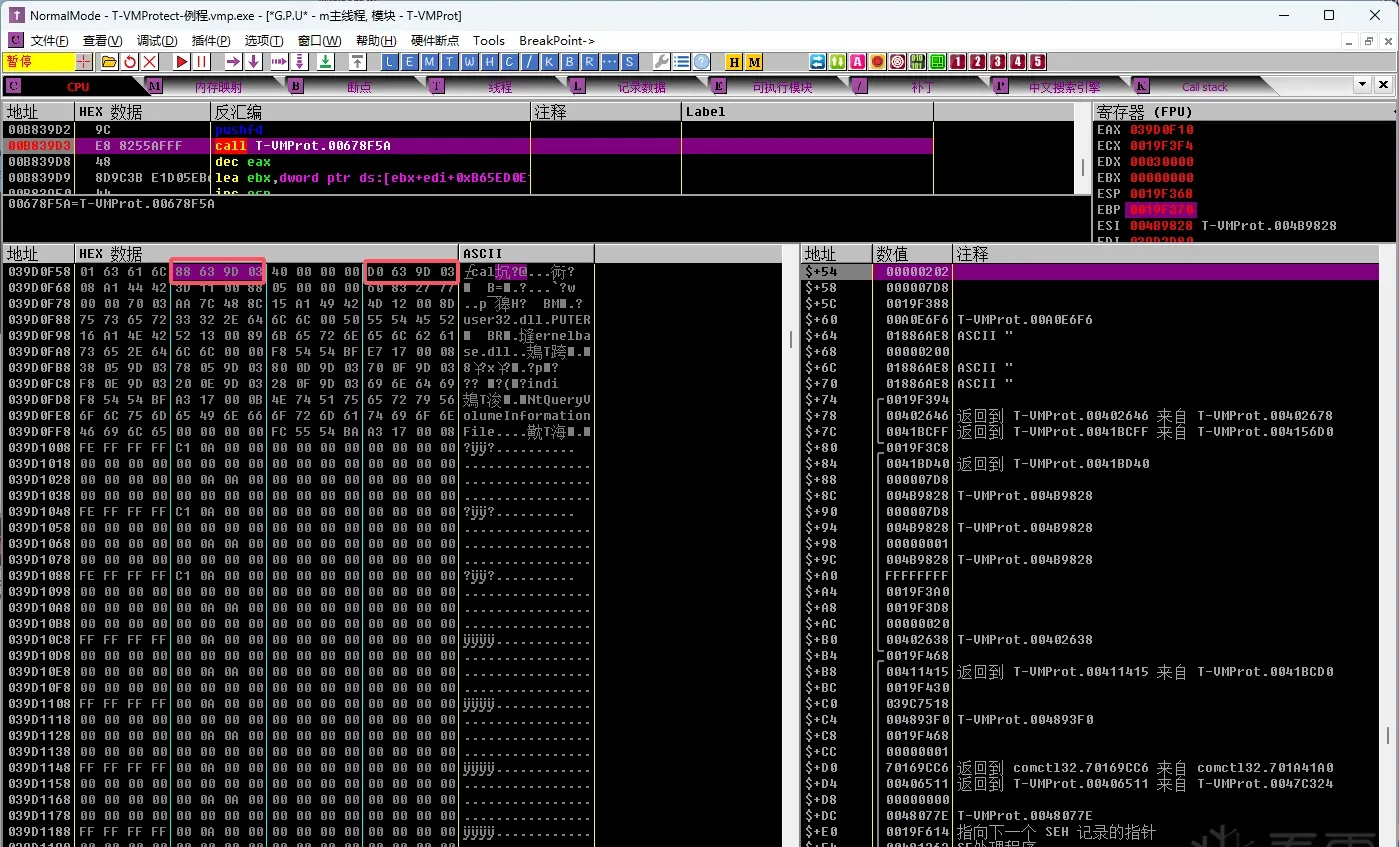The image size is (1399, 847).
Task: Switch to the 内存映射 tab
Action: pyautogui.click(x=218, y=87)
